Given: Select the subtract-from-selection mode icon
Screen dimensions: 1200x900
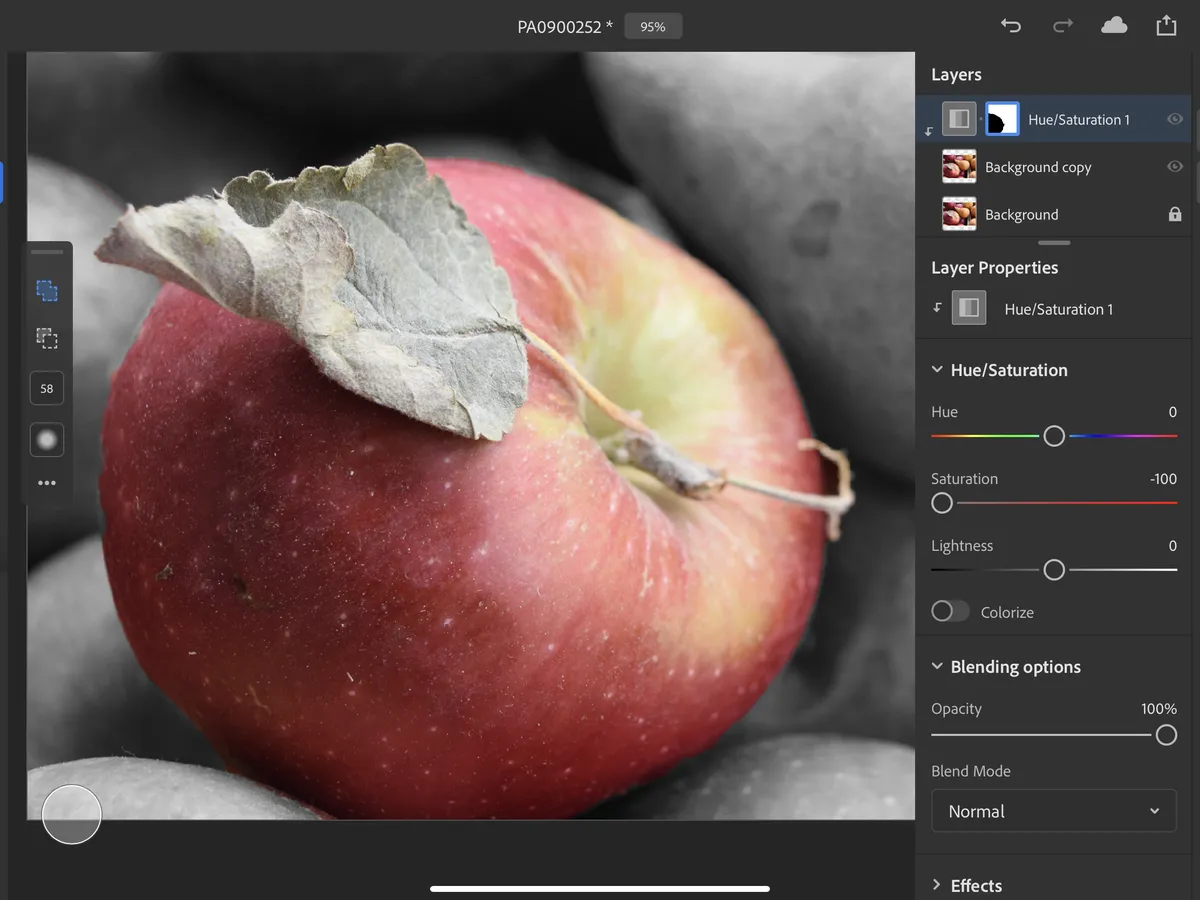Looking at the screenshot, I should [47, 339].
